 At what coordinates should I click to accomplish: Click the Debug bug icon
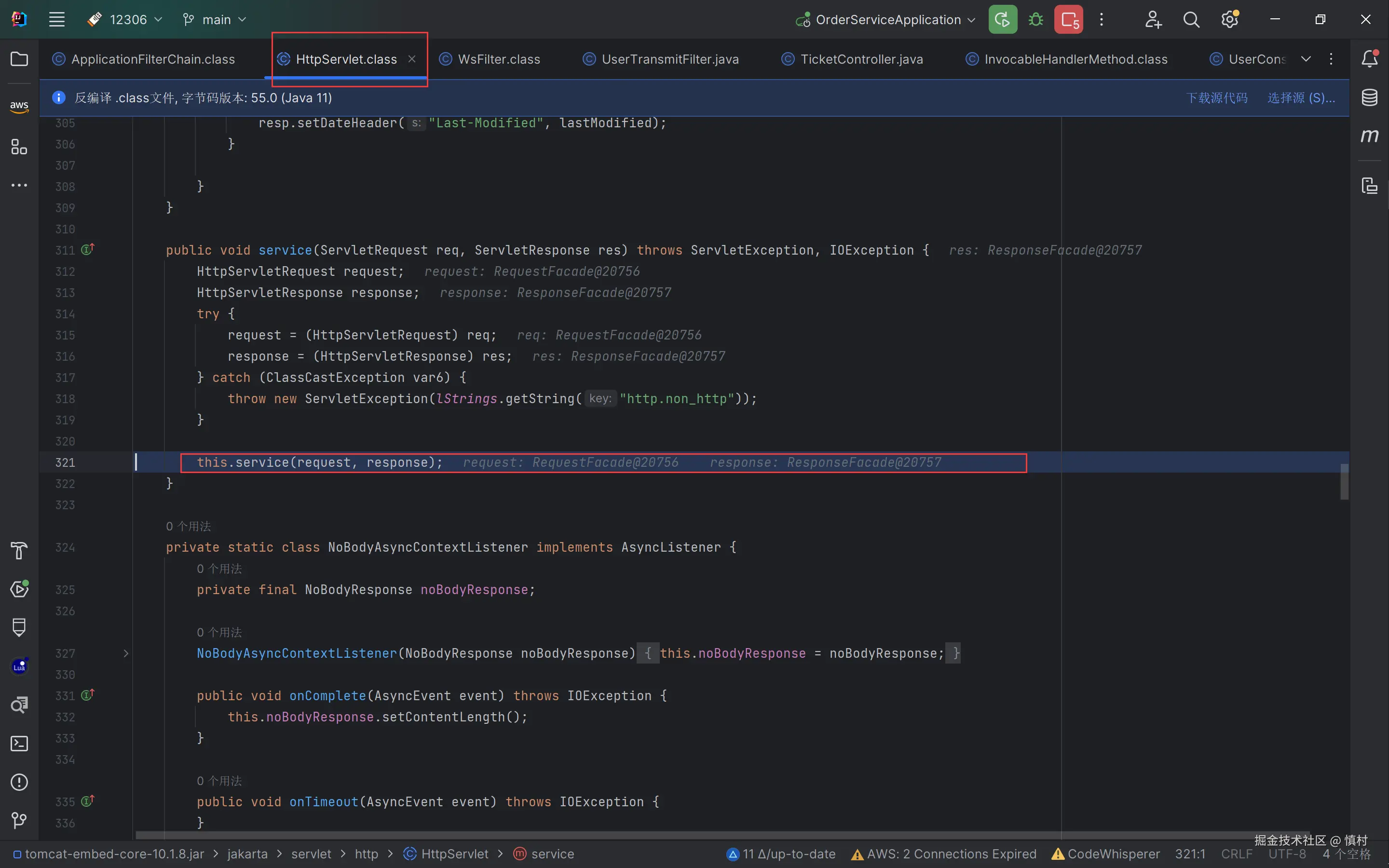[1035, 19]
